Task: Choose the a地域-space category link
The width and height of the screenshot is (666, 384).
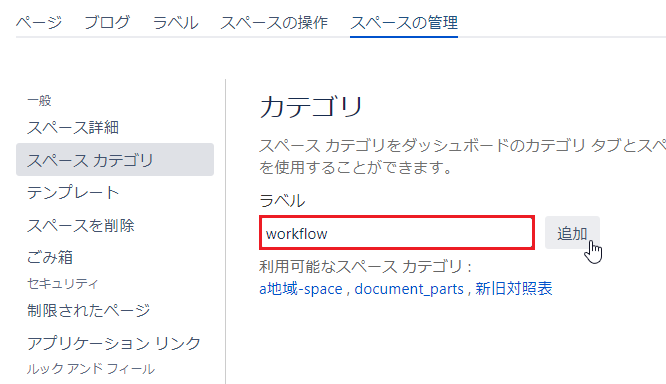Action: [301, 289]
